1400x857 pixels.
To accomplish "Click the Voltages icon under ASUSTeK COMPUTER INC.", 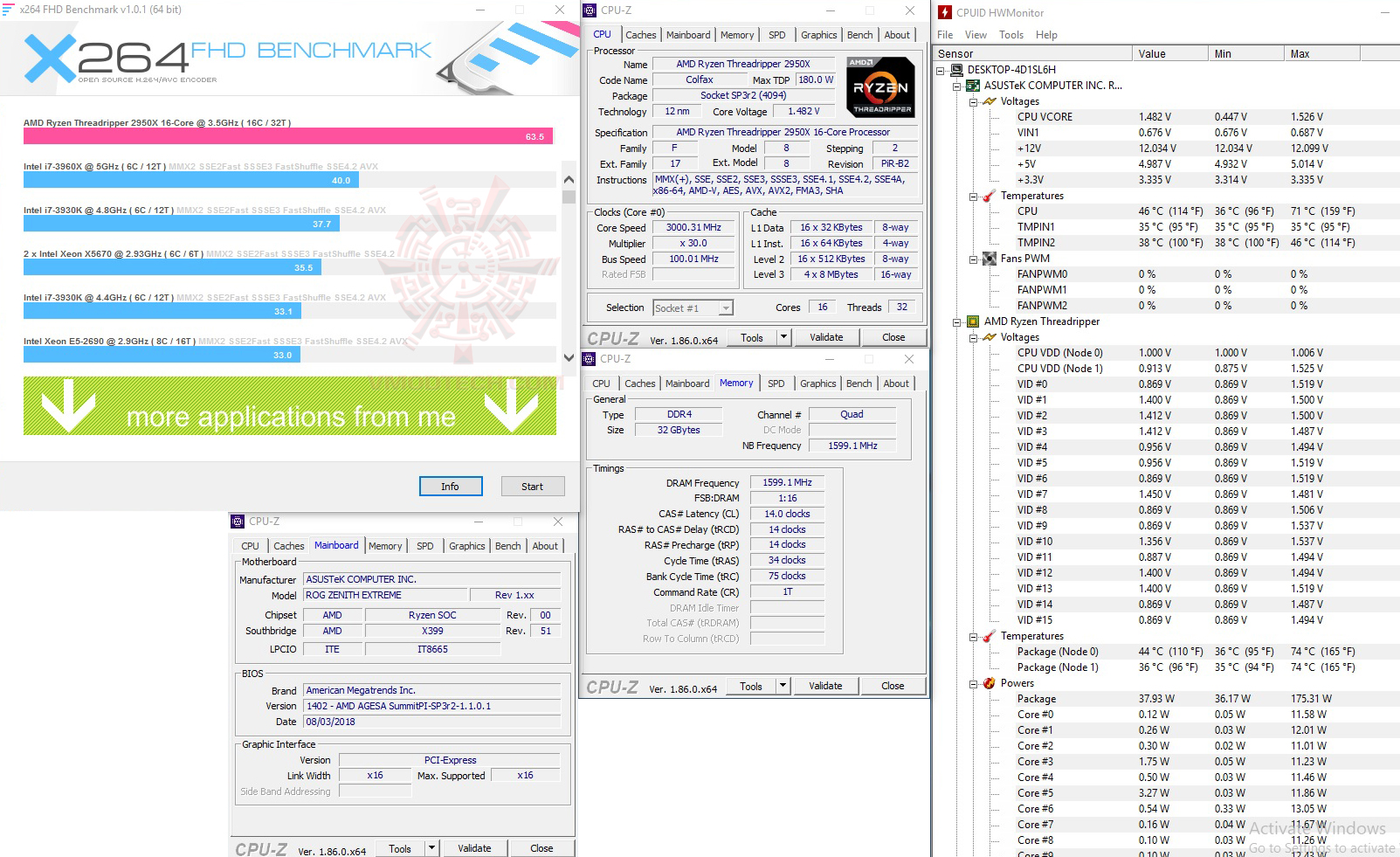I will 990,101.
